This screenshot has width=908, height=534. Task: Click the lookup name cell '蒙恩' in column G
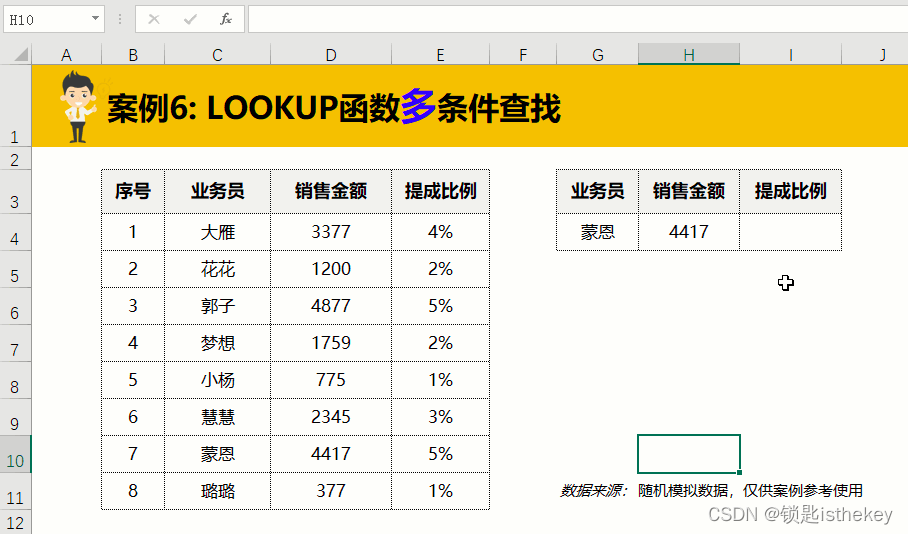tap(598, 232)
